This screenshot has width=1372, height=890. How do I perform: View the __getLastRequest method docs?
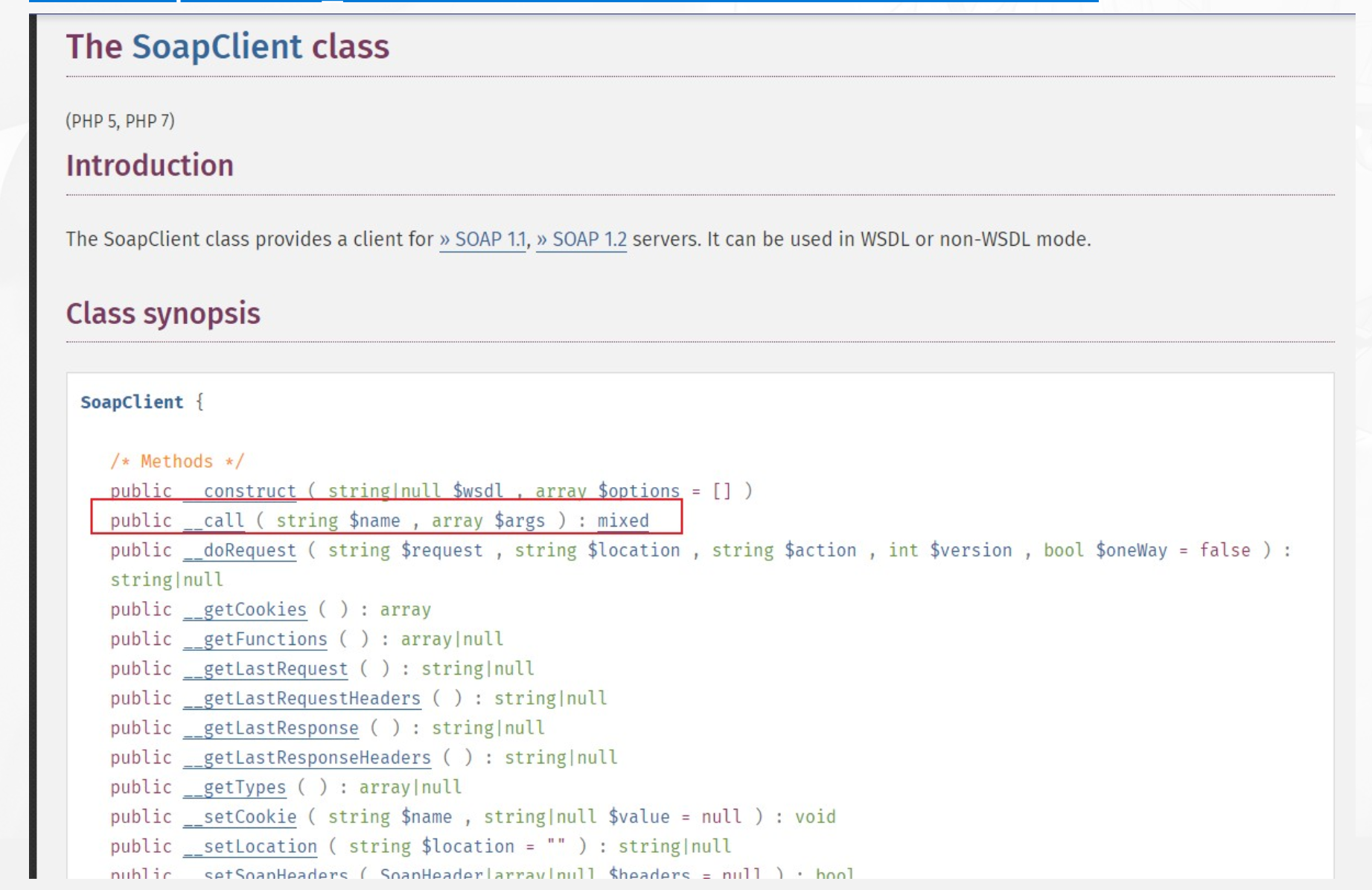[x=266, y=669]
